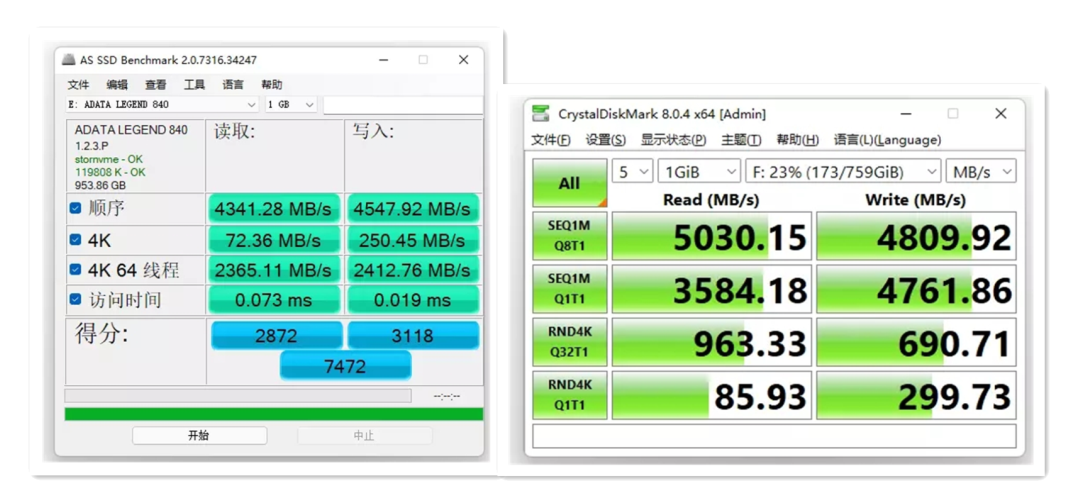This screenshot has height=497, width=1076.
Task: Click the 3584.18 read value
Action: (x=712, y=289)
